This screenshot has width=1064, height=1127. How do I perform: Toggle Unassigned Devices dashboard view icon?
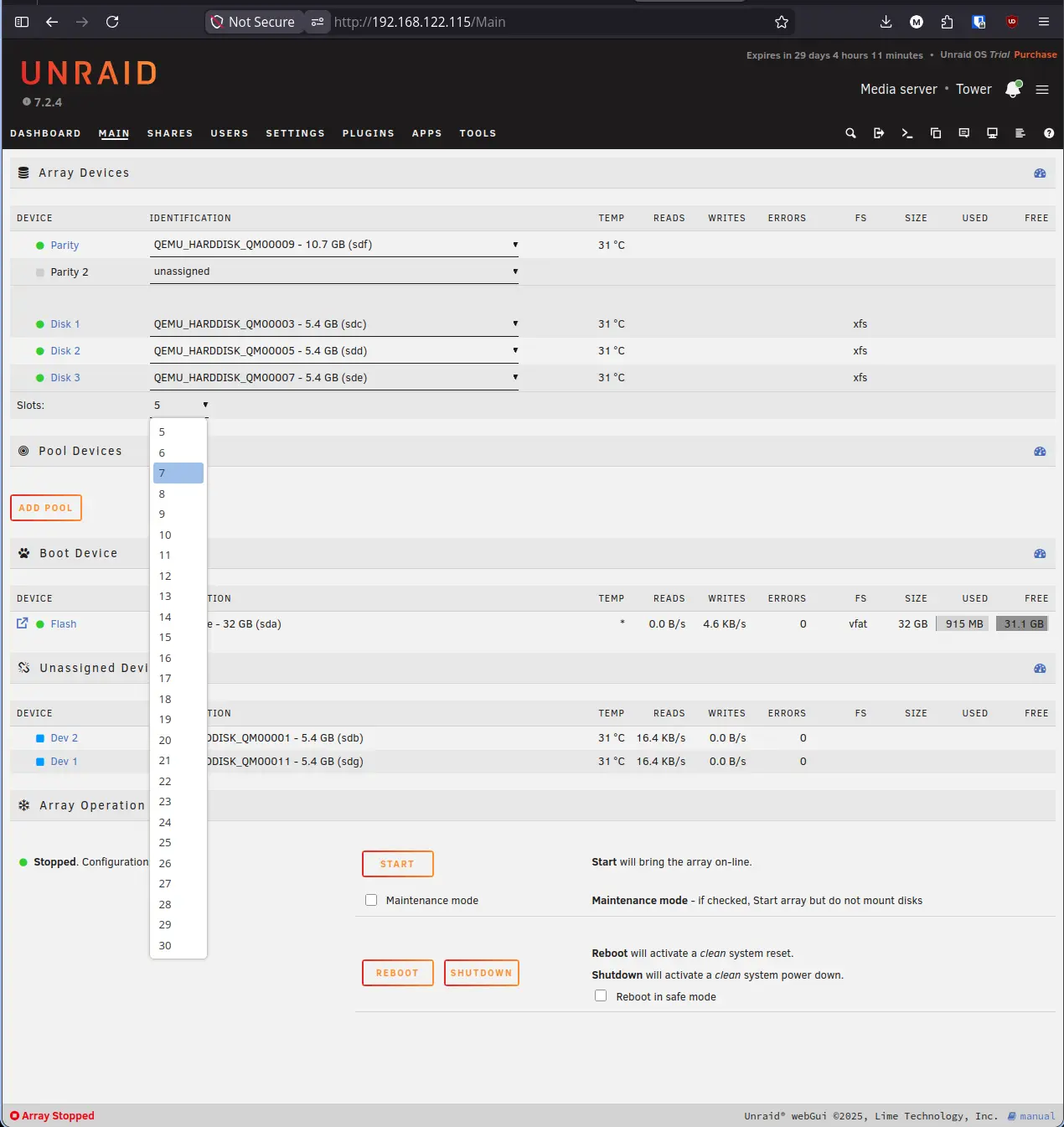(1040, 669)
